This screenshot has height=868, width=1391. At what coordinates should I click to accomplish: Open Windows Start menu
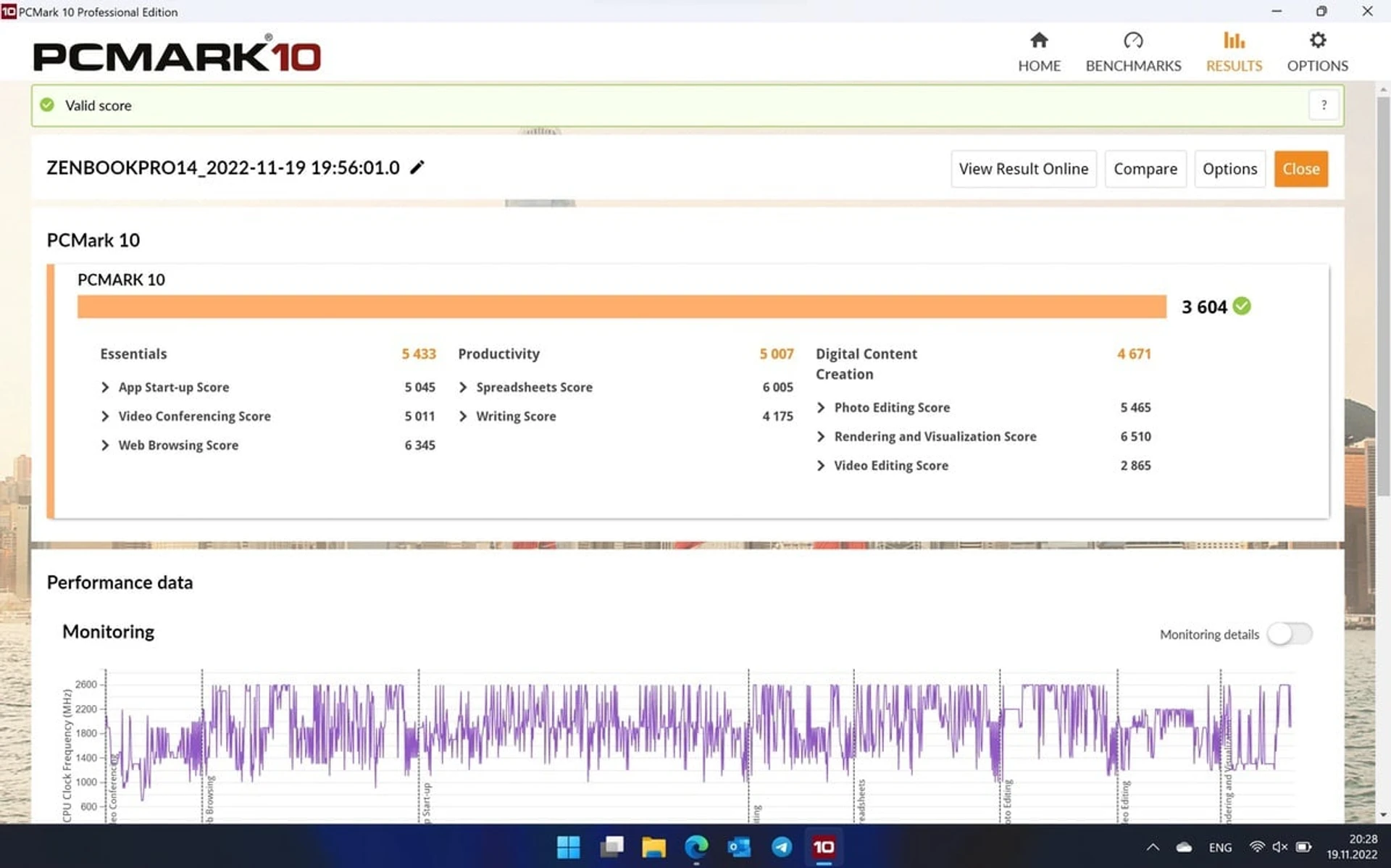568,846
